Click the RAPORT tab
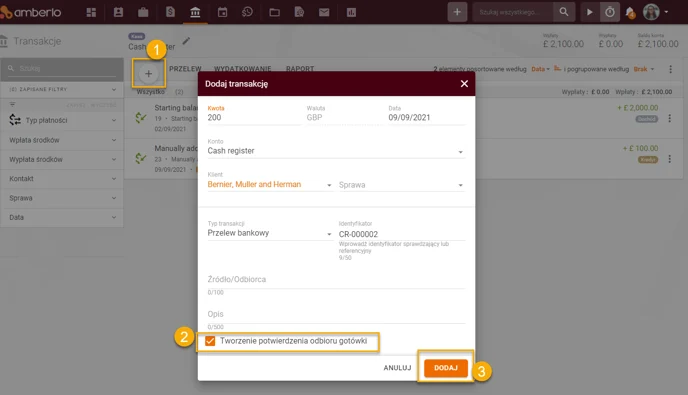This screenshot has height=395, width=688. point(300,68)
